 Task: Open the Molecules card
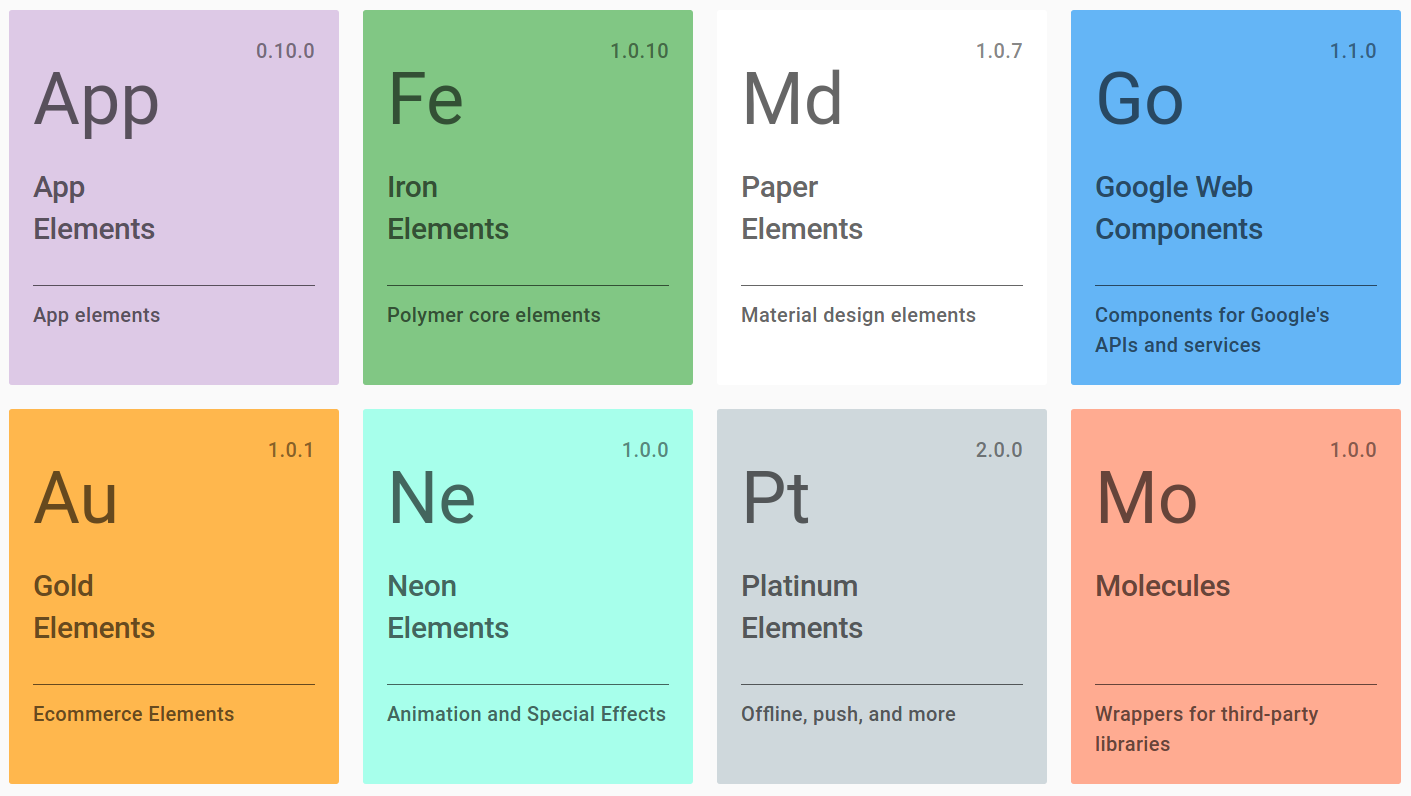[1235, 596]
